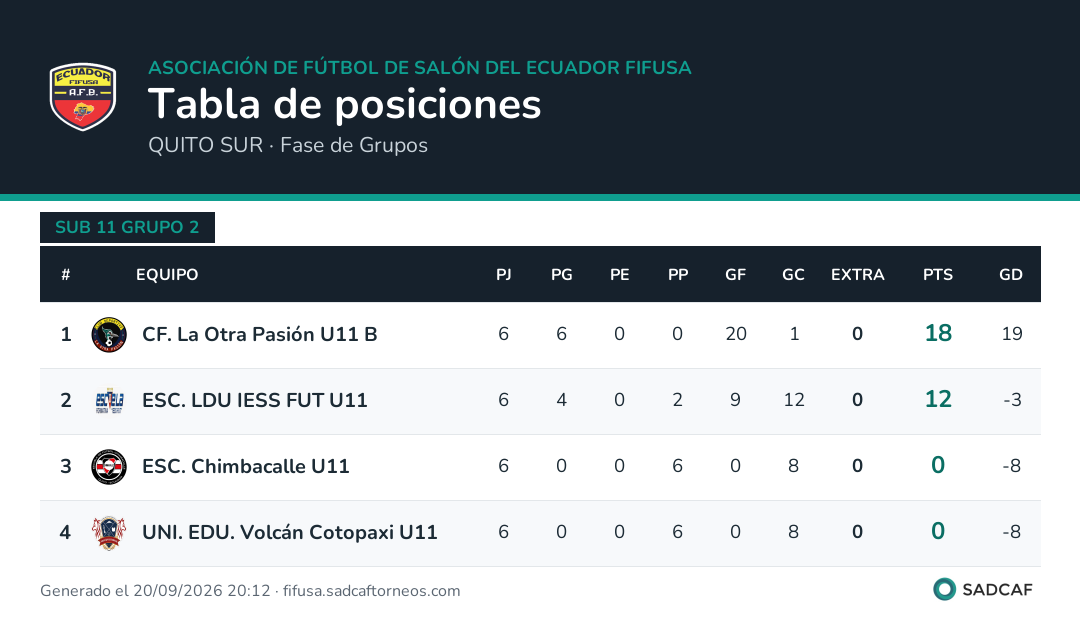Open ESC. Chimbacalle U11 team name
The height and width of the screenshot is (642, 1080).
246,466
